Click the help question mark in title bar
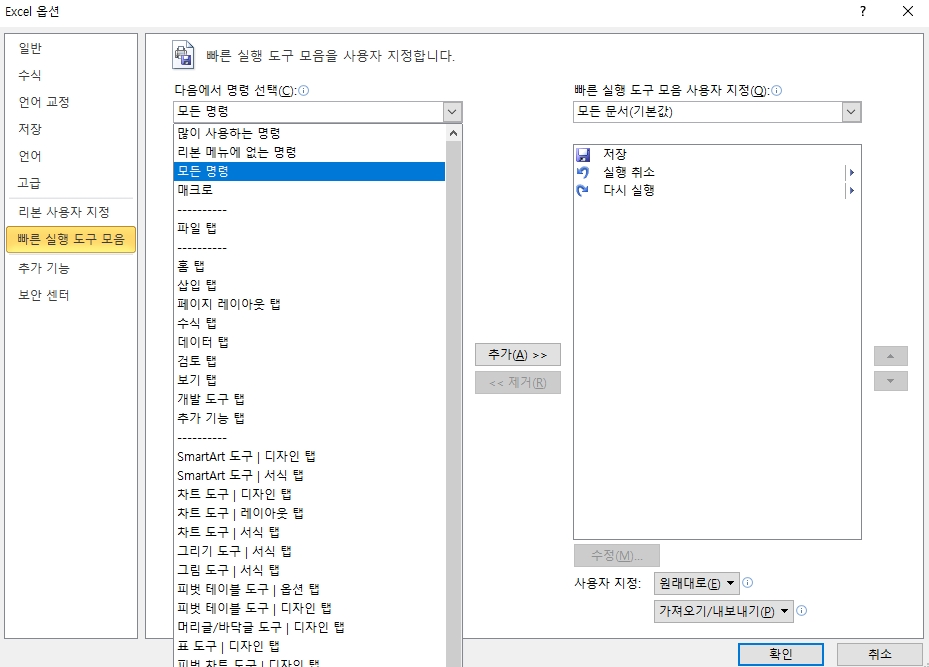929x667 pixels. click(x=863, y=11)
